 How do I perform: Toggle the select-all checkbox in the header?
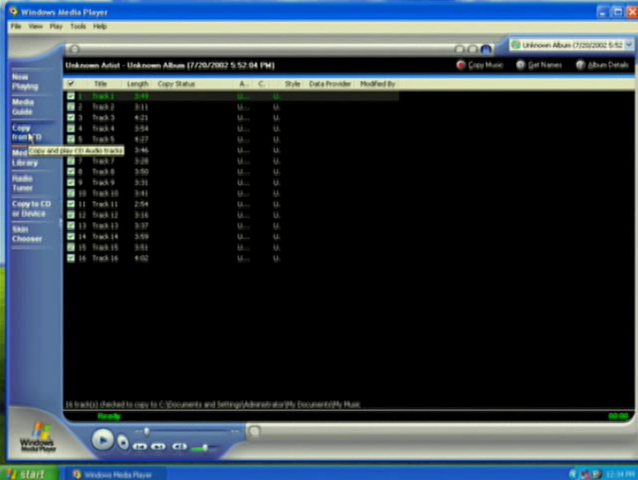point(71,83)
